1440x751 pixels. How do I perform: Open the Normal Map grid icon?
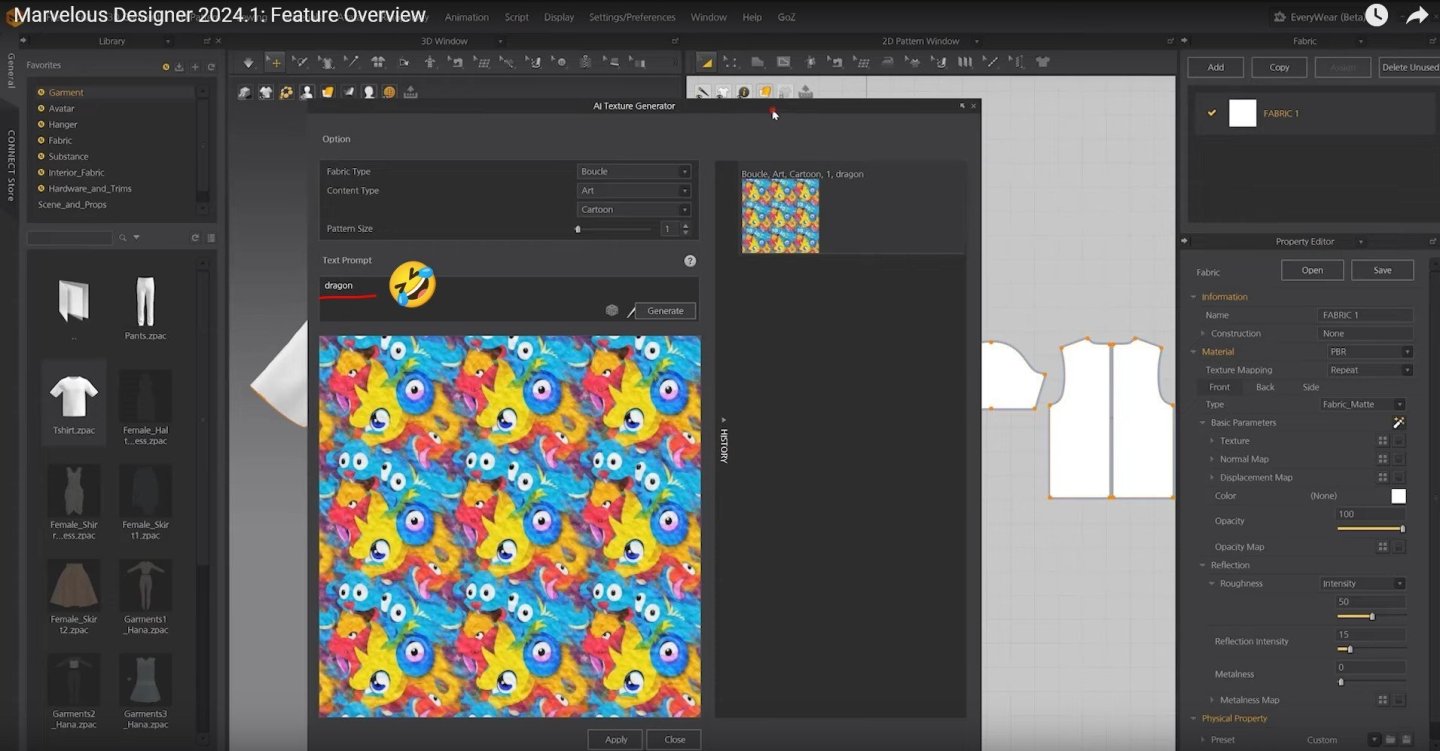[x=1383, y=459]
